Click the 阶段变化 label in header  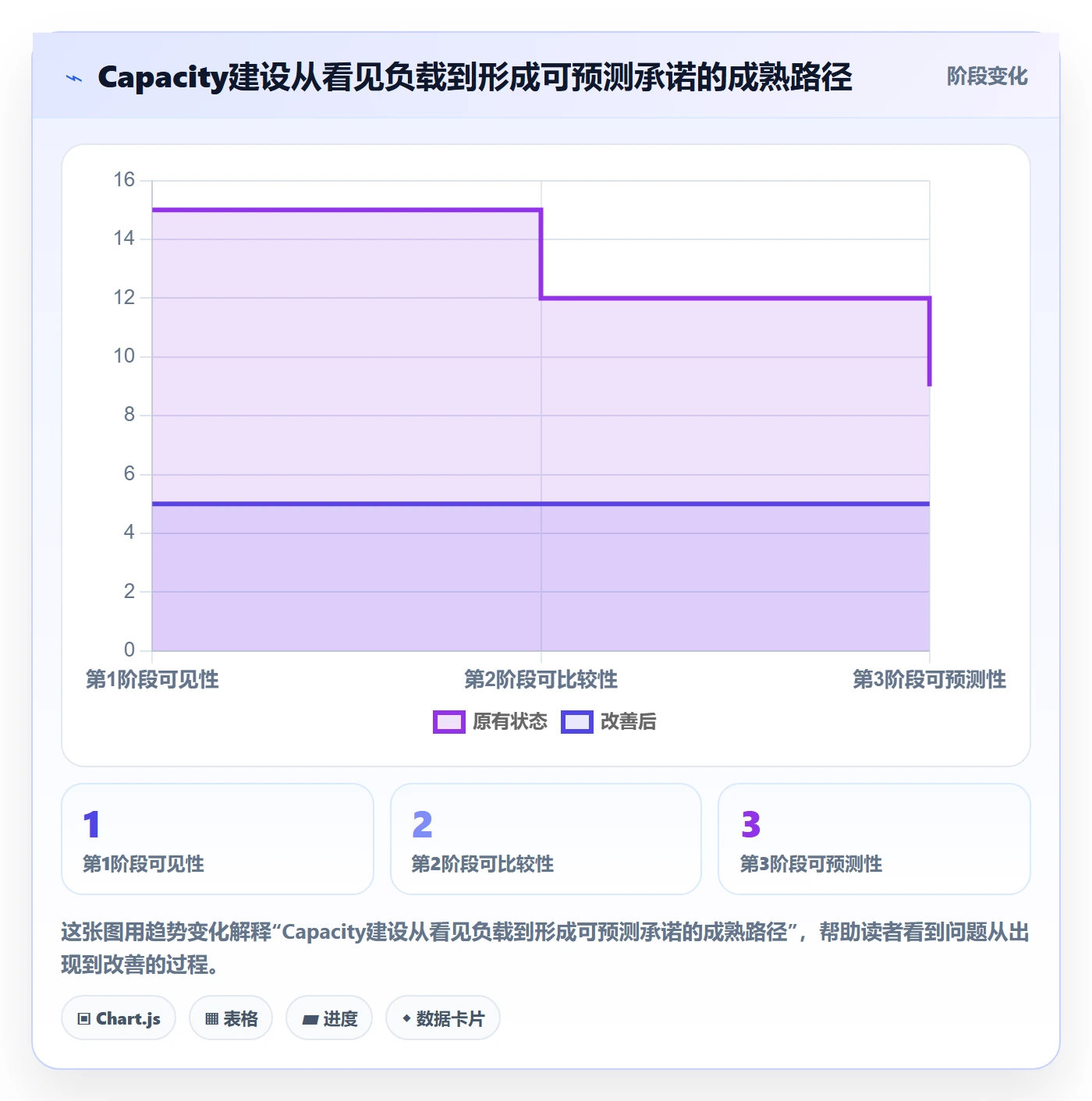click(x=987, y=76)
